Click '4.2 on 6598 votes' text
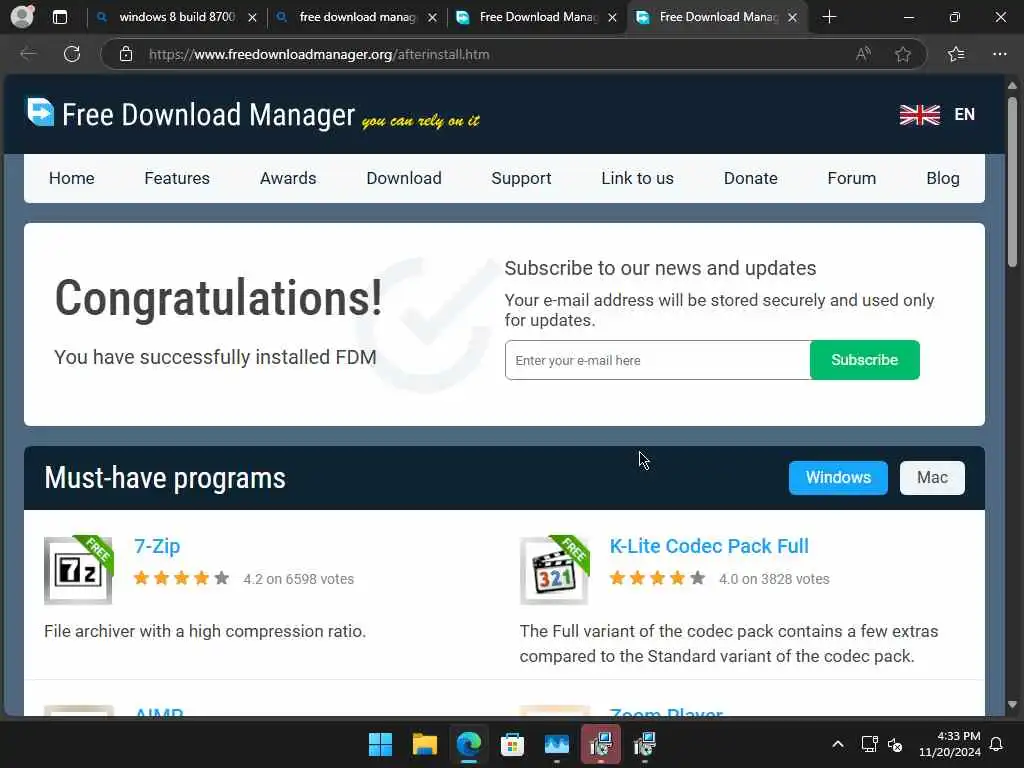1024x768 pixels. (298, 579)
